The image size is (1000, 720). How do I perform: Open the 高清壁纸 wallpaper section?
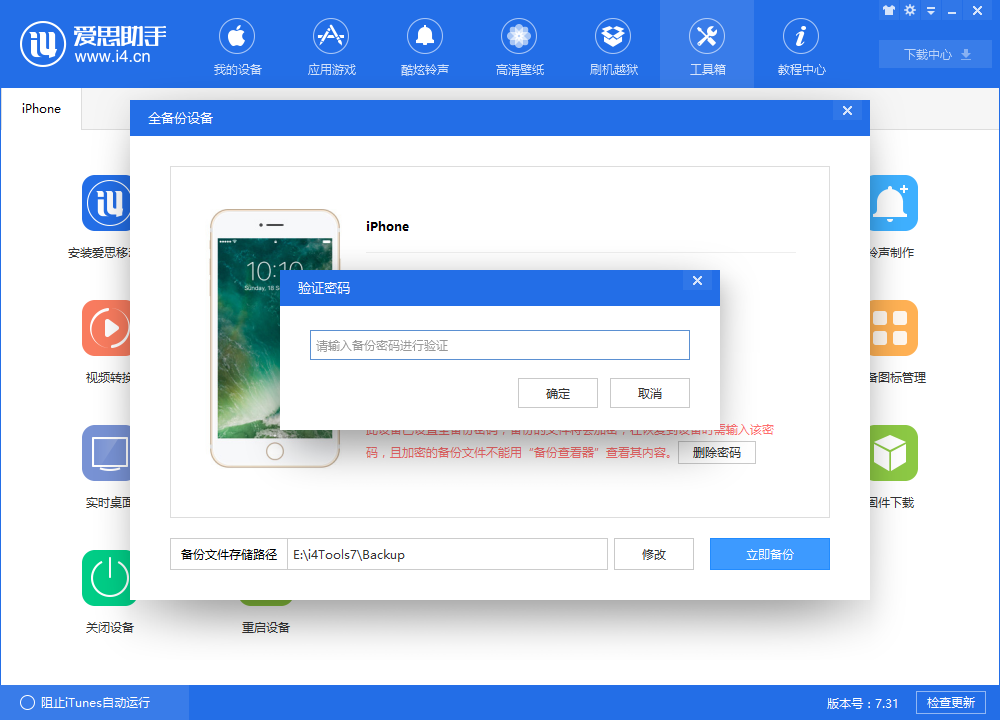click(519, 45)
